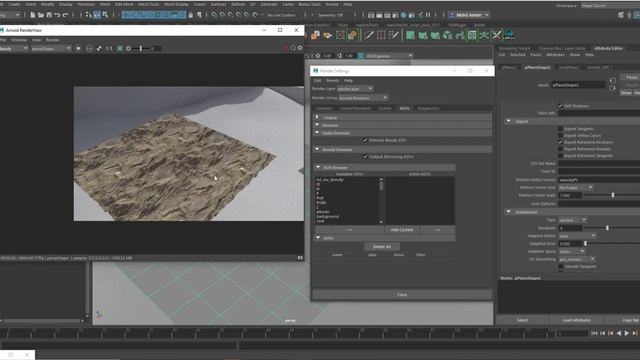Viewport: 640px width, 360px height.
Task: Click the Focus button in Attribute Editor
Action: click(631, 77)
